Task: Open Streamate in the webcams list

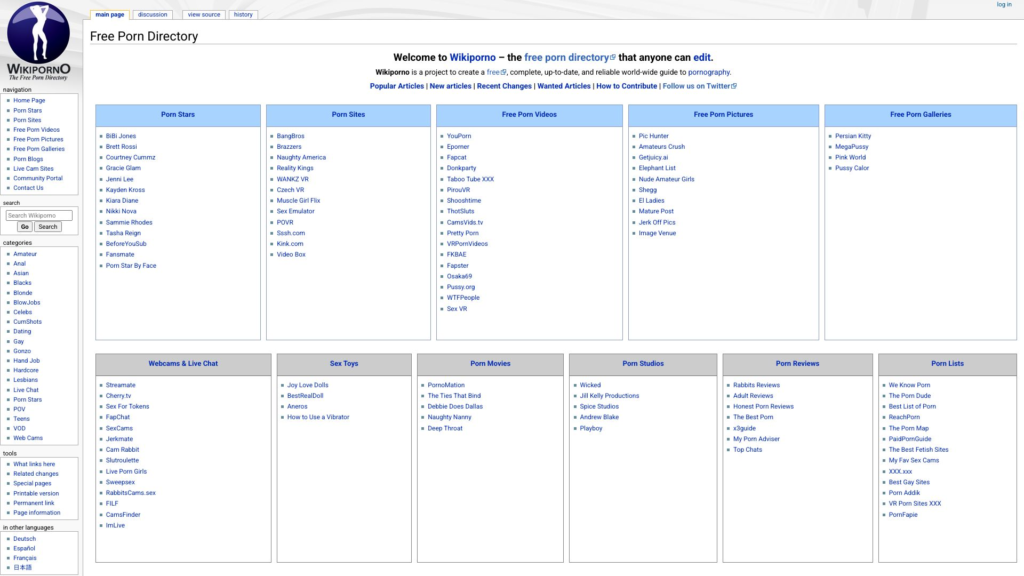Action: pos(121,385)
